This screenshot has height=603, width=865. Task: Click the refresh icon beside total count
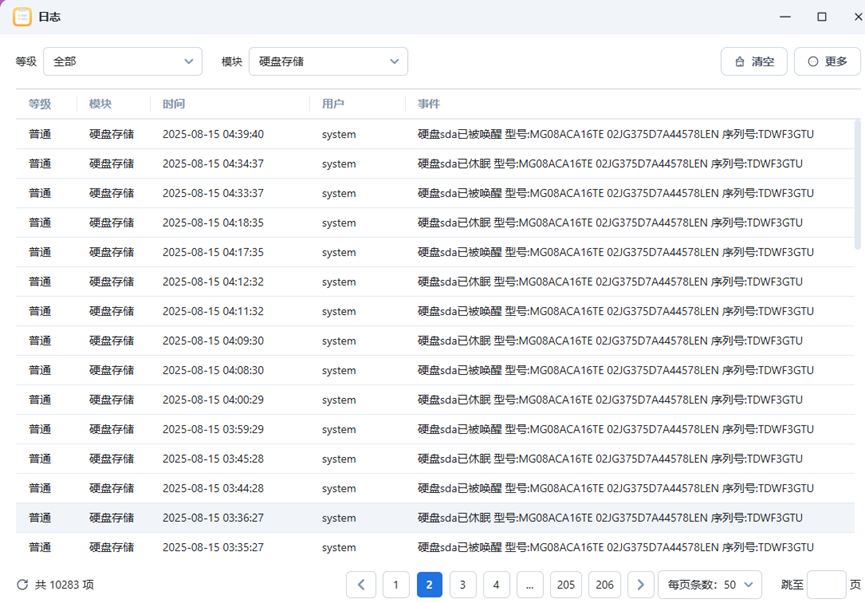(x=22, y=584)
